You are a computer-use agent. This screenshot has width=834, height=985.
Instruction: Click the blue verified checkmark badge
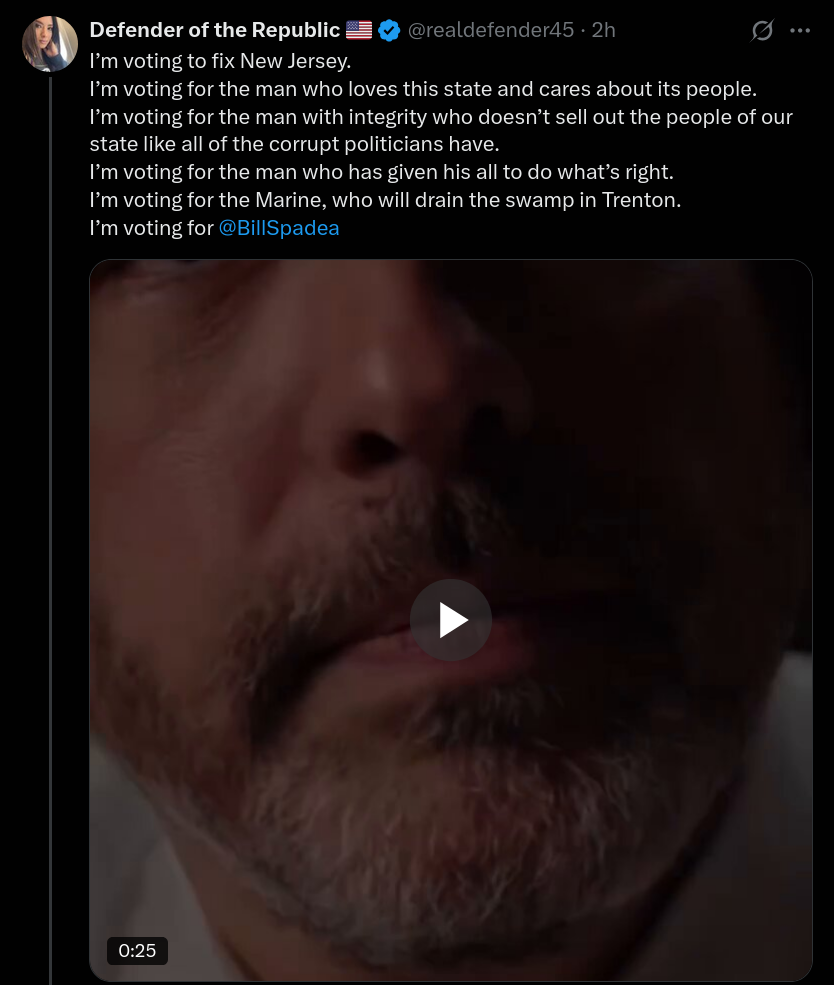pos(389,30)
